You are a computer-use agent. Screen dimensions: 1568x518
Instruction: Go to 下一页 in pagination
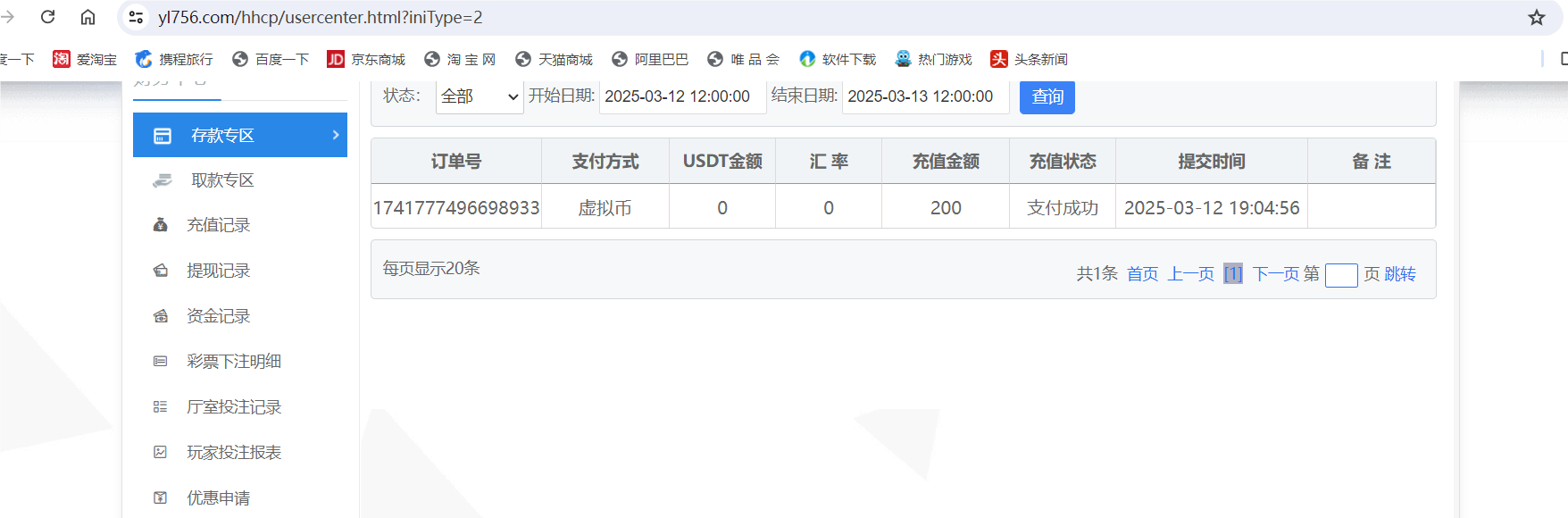(x=1276, y=274)
